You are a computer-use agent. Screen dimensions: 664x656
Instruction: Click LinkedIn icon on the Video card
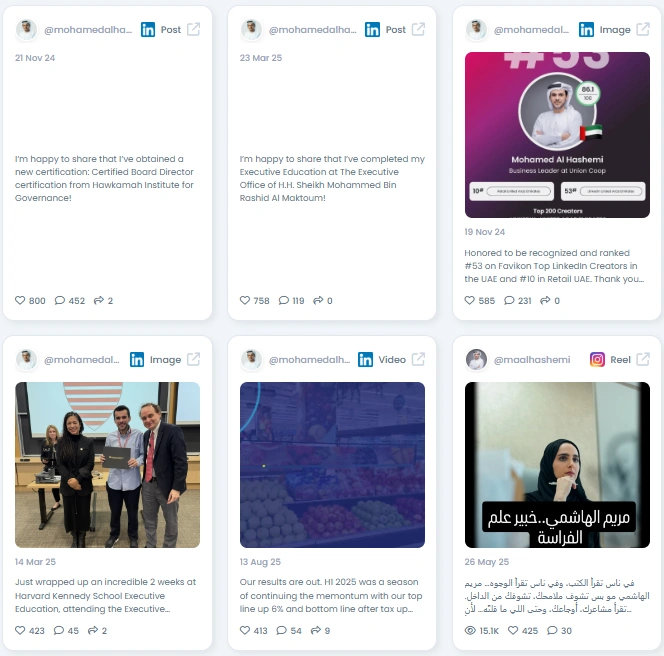coord(365,360)
